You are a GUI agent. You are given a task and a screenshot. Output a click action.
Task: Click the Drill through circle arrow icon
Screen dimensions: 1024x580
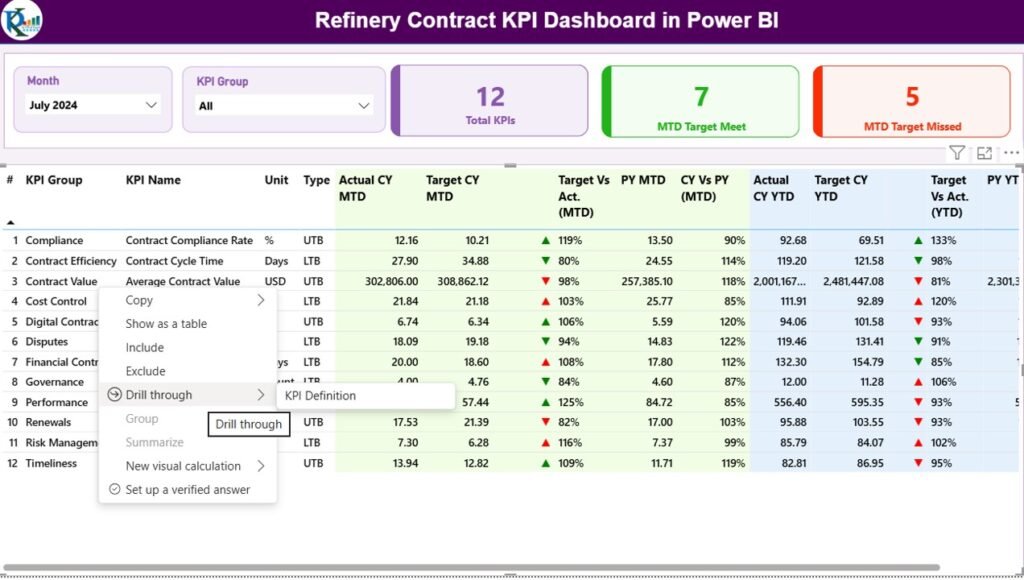click(114, 395)
